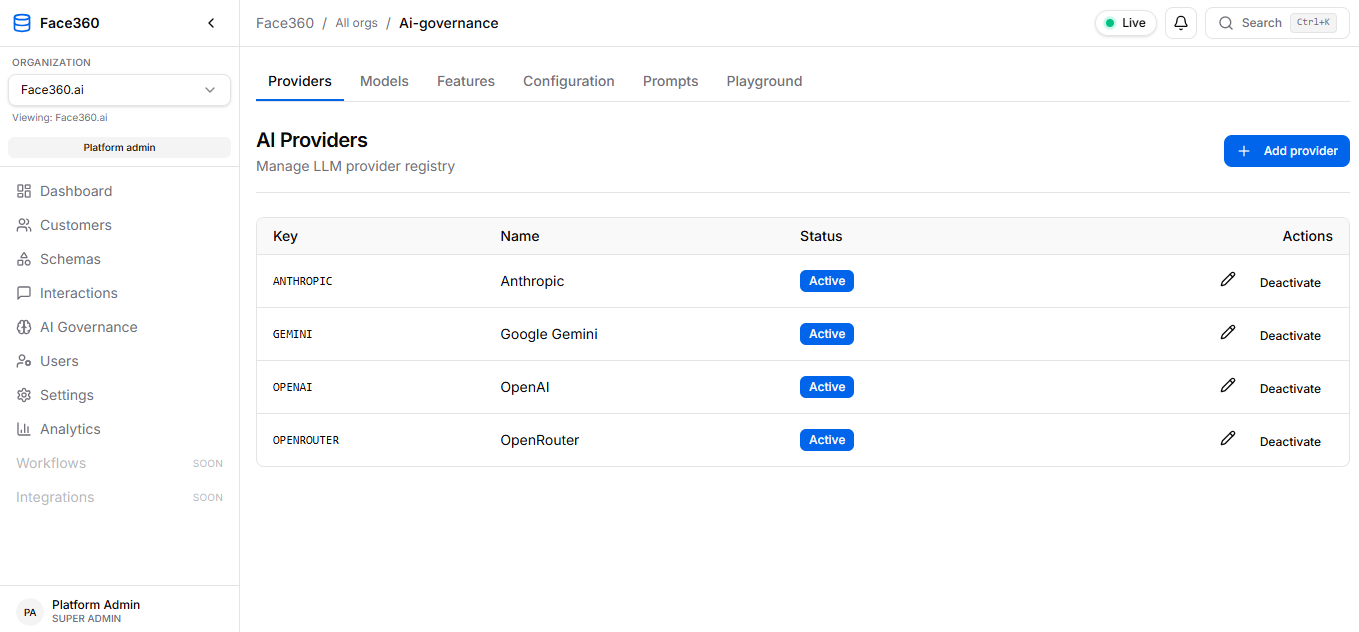Deactivate the Anthropic provider

(1290, 283)
